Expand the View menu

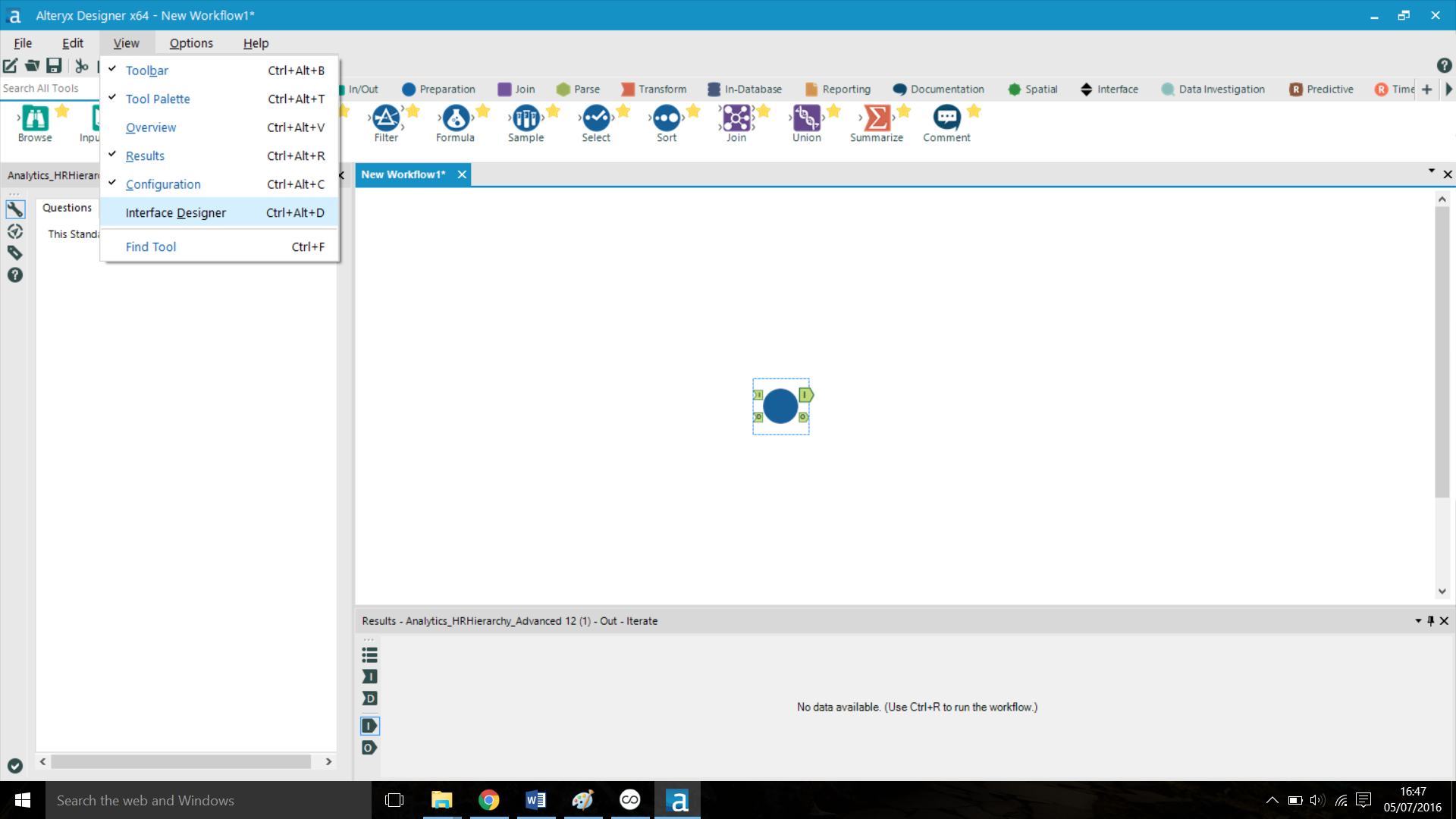pyautogui.click(x=125, y=43)
